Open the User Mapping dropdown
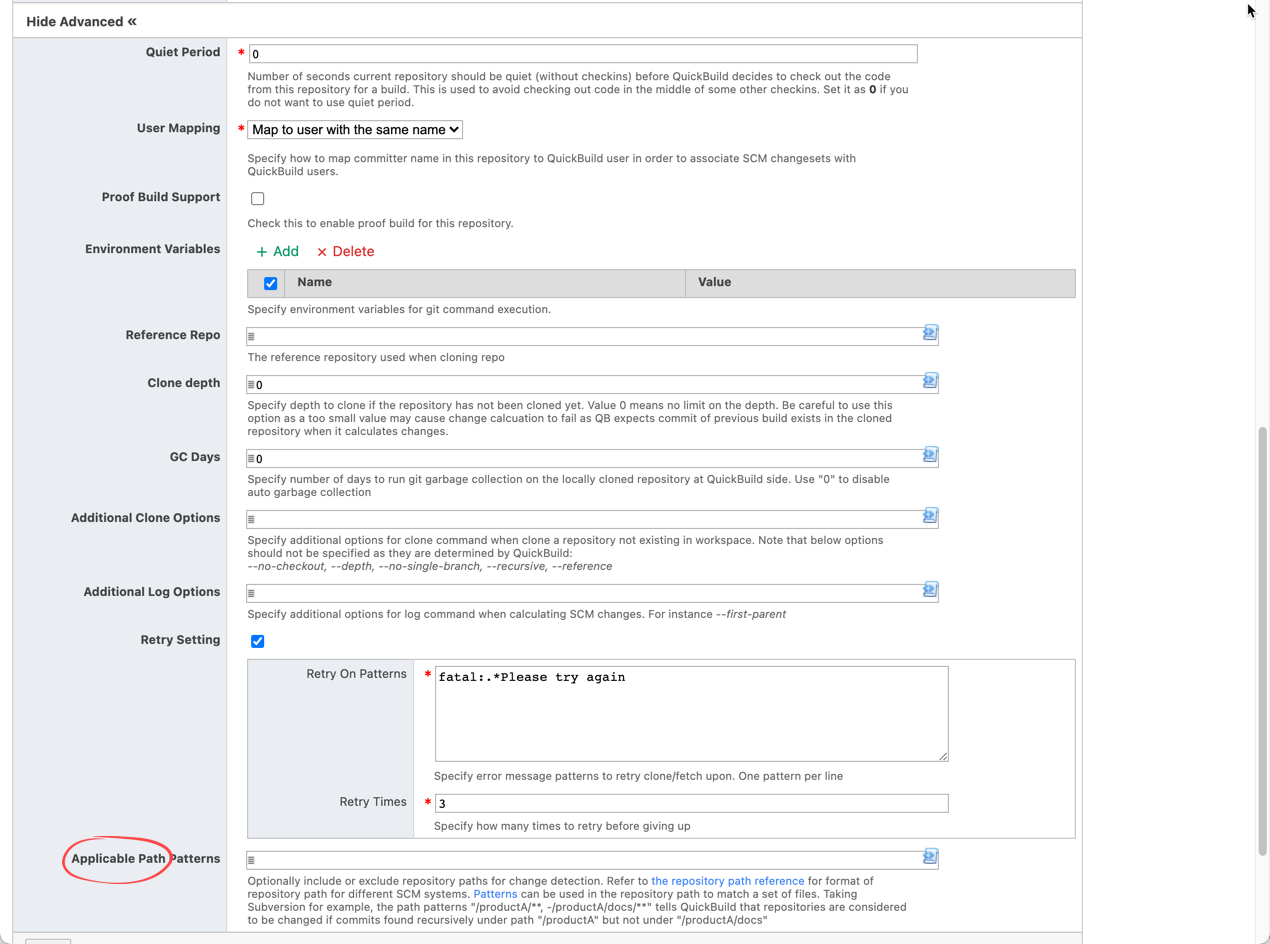Viewport: 1270px width, 944px height. [x=355, y=129]
